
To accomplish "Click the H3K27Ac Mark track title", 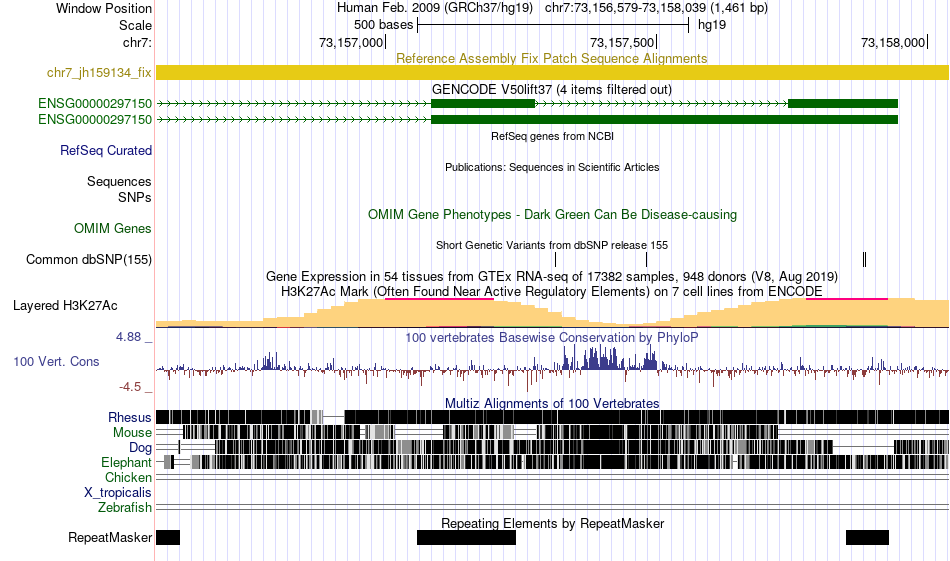I will click(552, 291).
